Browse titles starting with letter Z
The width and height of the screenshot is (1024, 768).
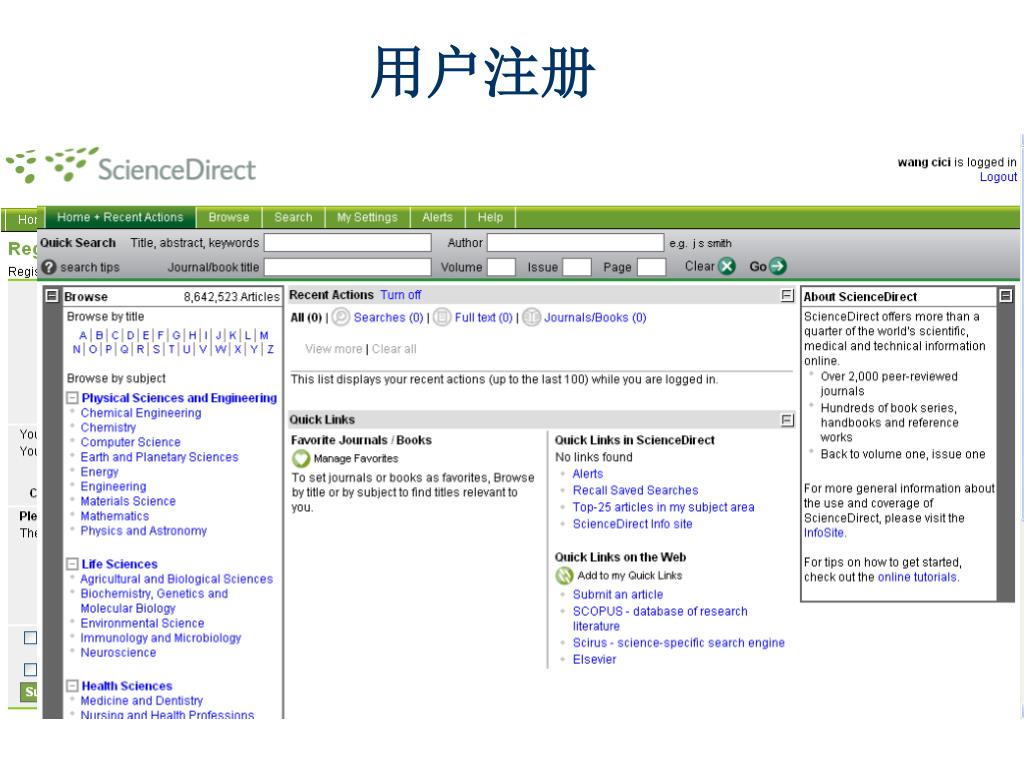tap(270, 349)
